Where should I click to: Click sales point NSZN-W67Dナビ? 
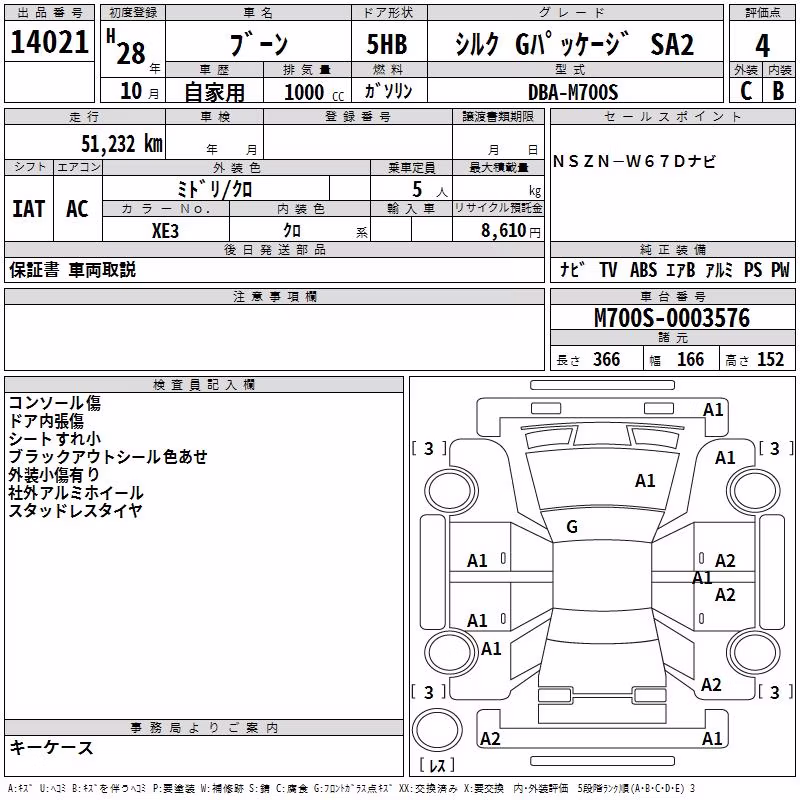coord(635,162)
